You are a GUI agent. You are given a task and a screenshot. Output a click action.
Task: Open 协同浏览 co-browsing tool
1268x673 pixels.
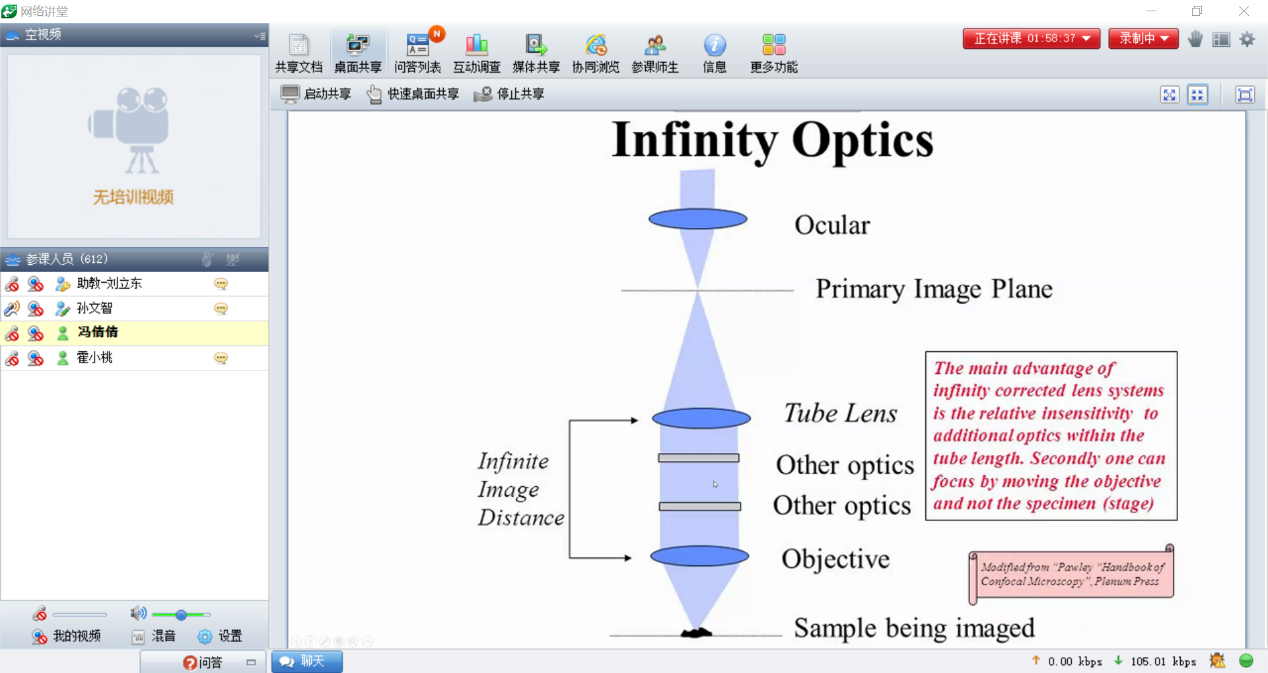(x=595, y=53)
